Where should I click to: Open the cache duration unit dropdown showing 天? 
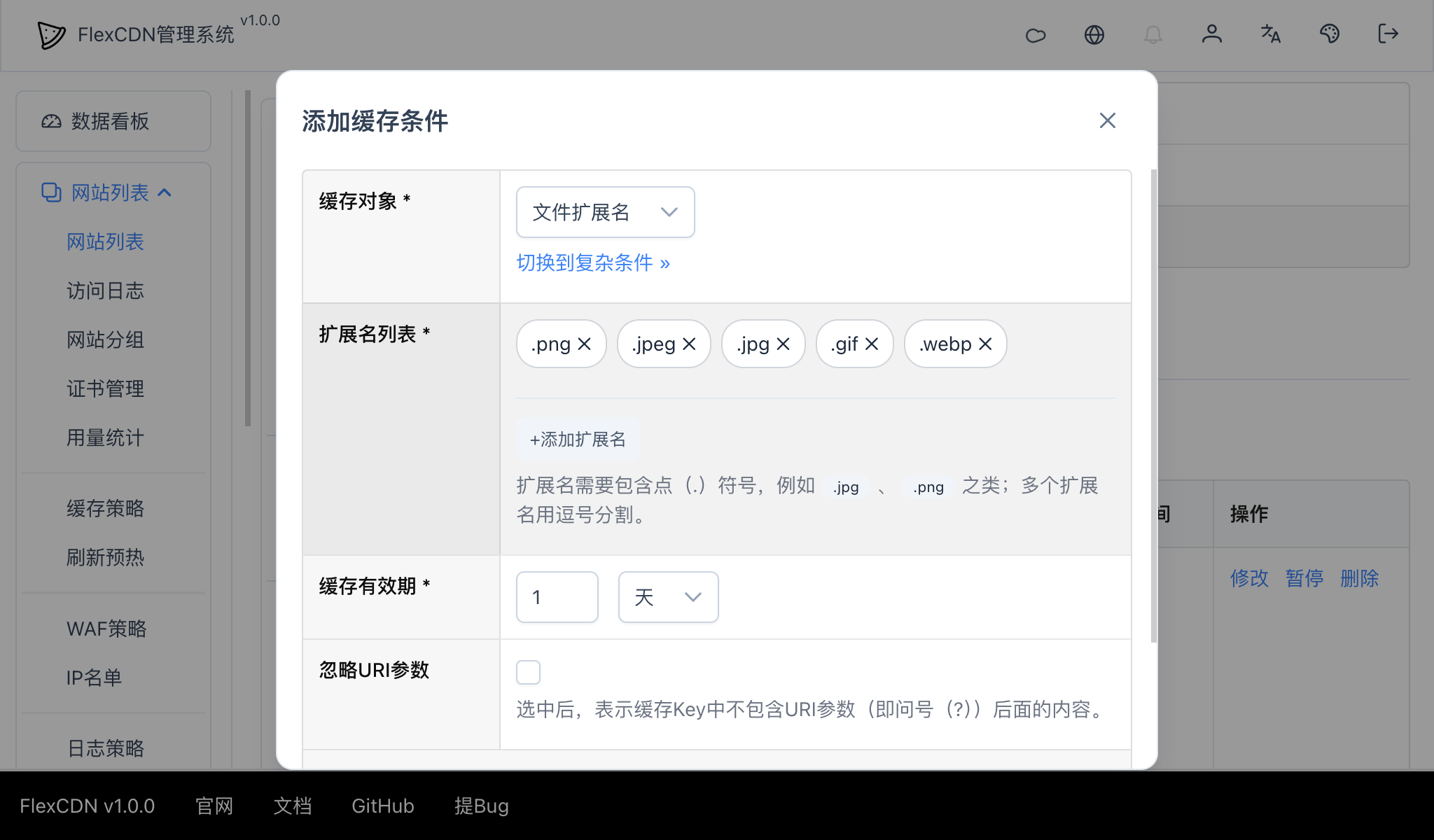click(x=667, y=597)
